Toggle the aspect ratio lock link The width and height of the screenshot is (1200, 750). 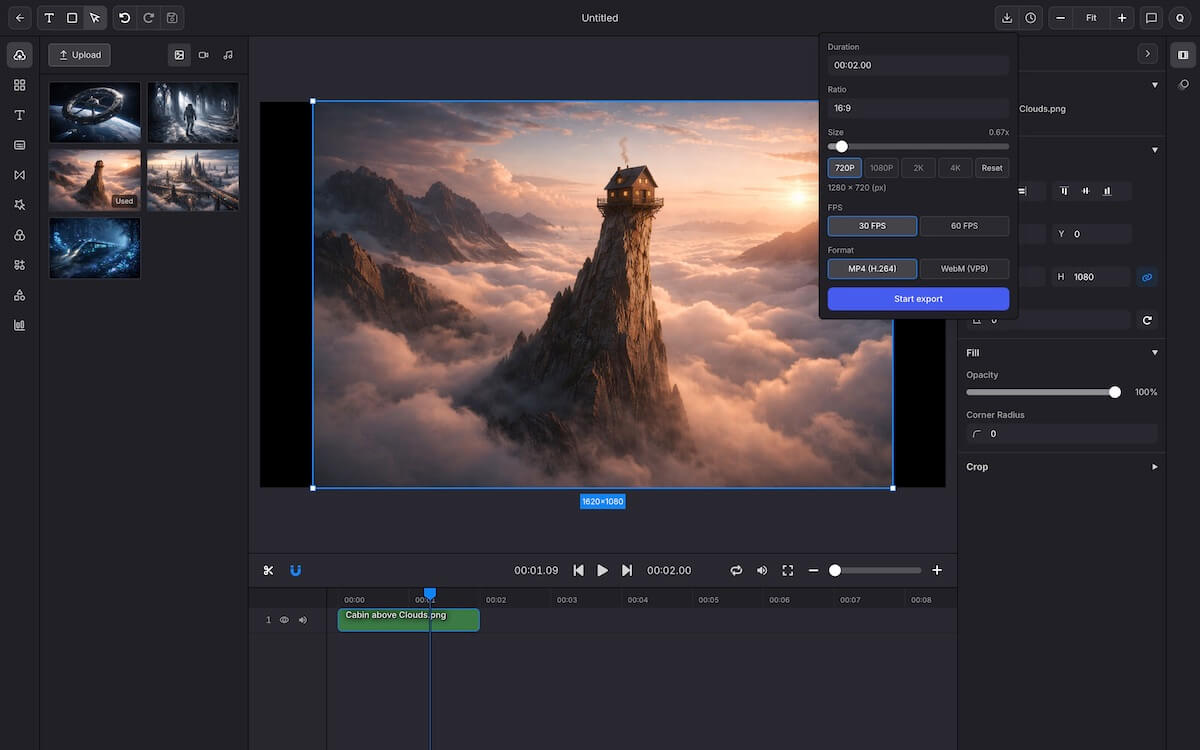click(x=1147, y=277)
